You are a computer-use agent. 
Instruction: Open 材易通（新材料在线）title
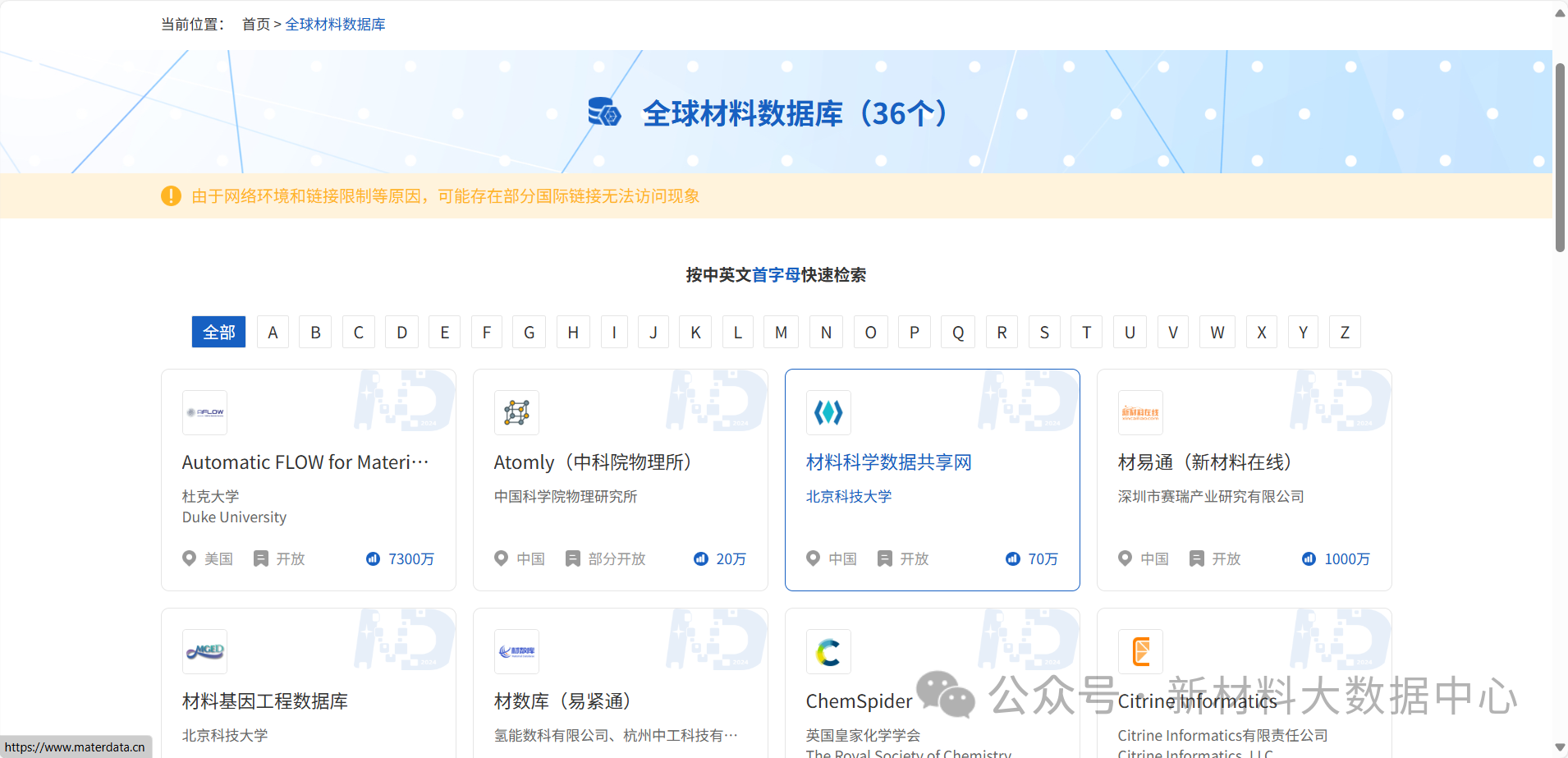point(1205,462)
